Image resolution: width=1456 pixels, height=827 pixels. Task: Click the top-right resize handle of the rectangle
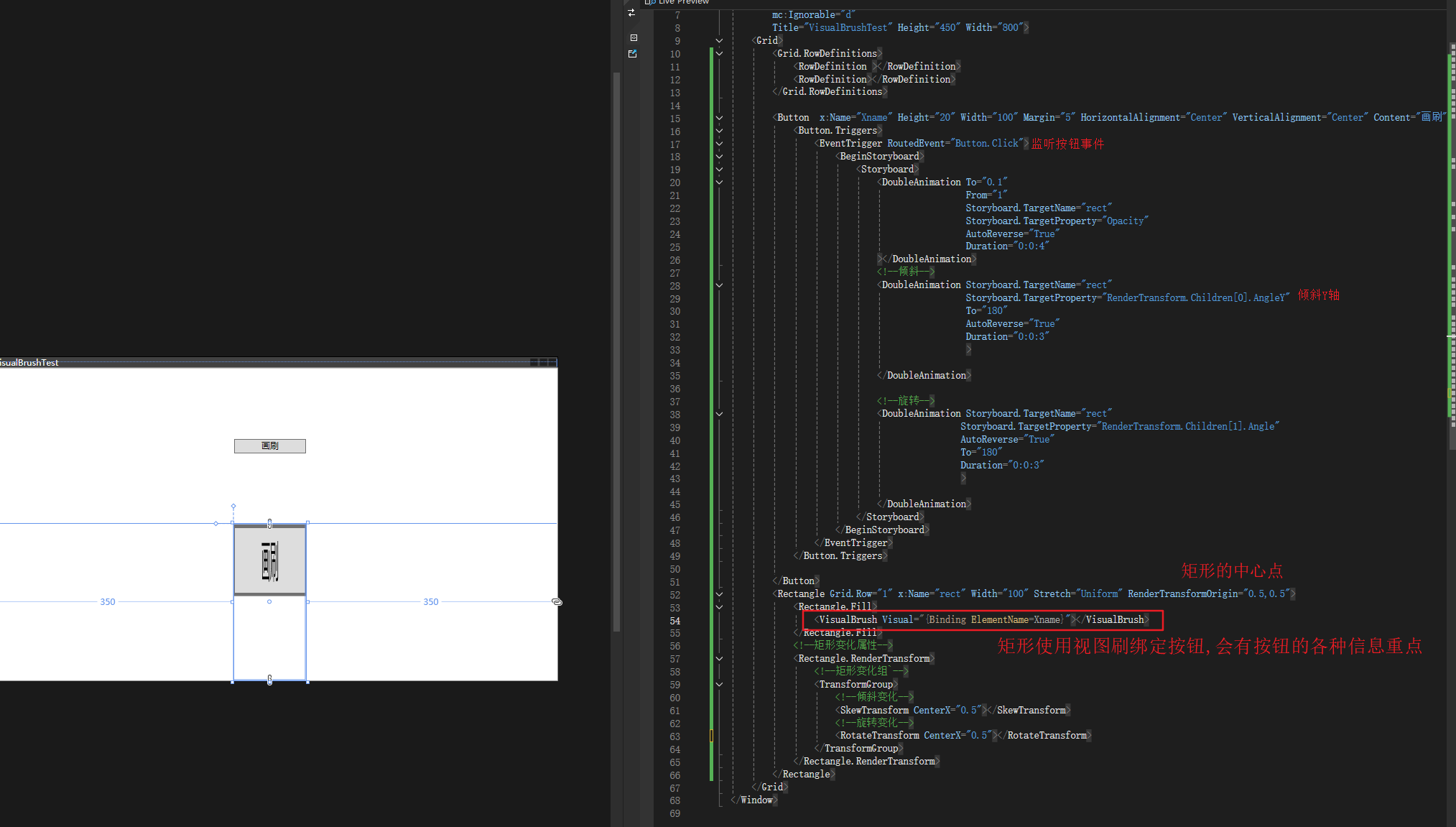tap(307, 522)
